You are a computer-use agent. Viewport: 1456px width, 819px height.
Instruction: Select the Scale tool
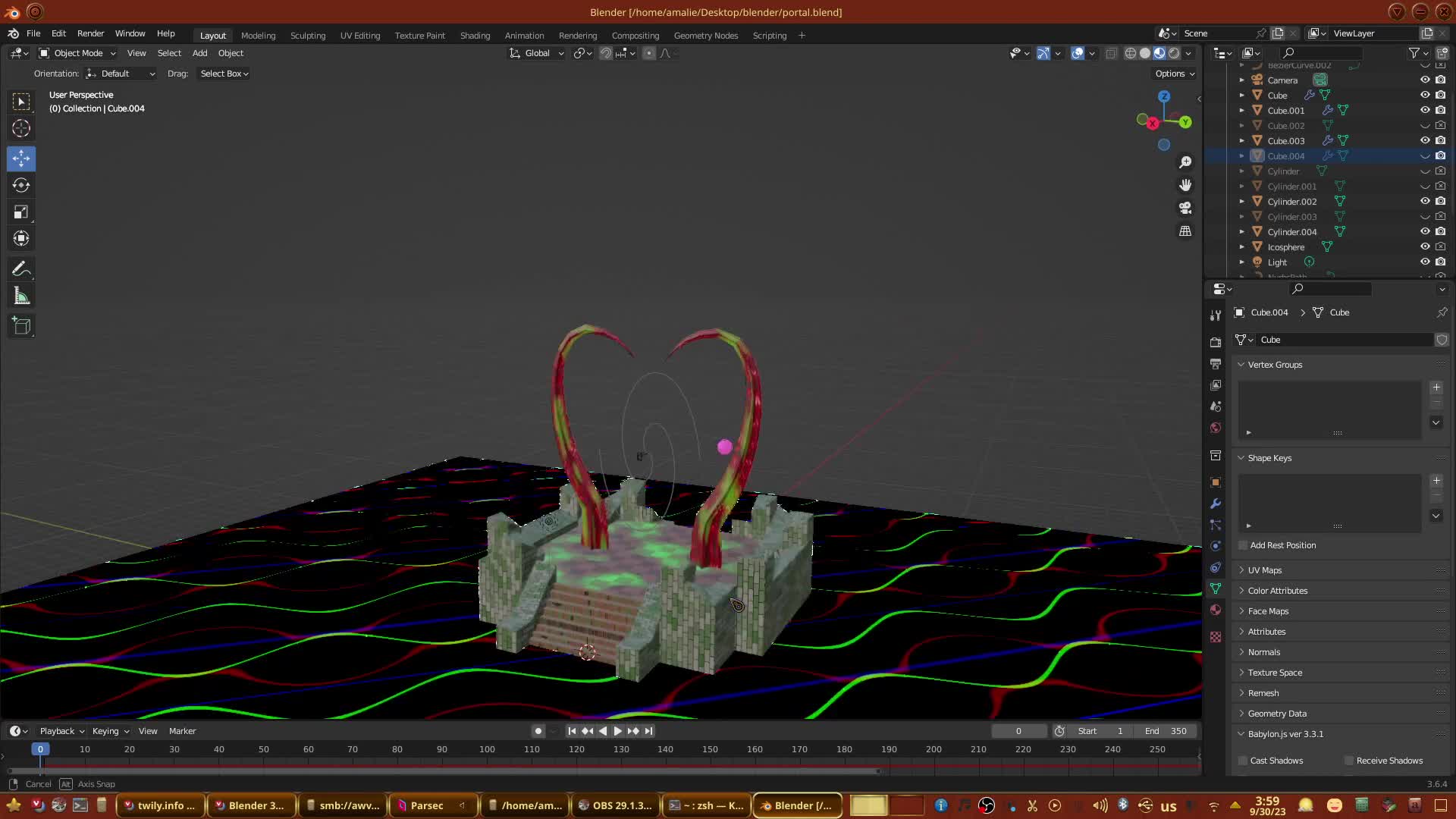(21, 212)
